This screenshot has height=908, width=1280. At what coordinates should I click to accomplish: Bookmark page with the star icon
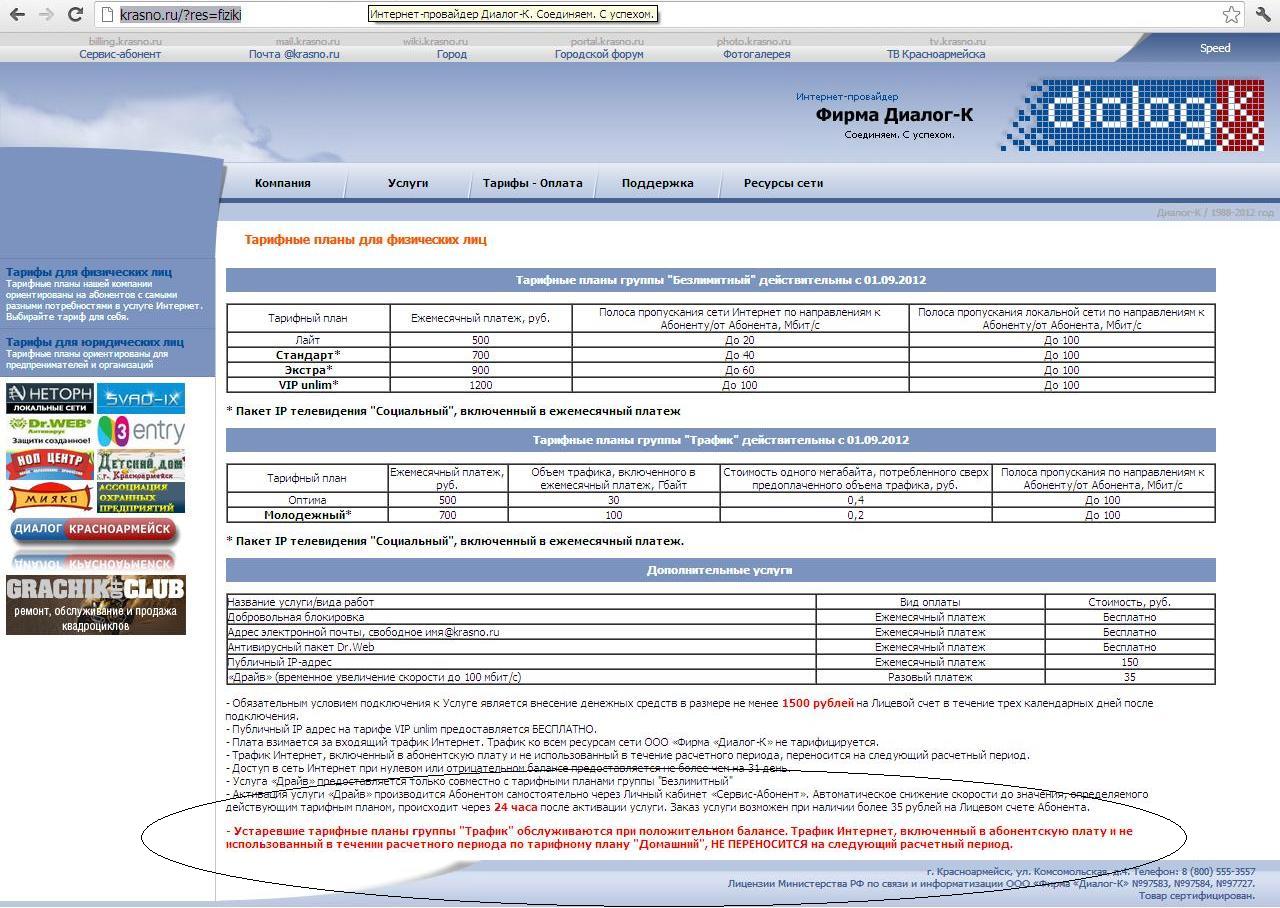[x=1231, y=15]
